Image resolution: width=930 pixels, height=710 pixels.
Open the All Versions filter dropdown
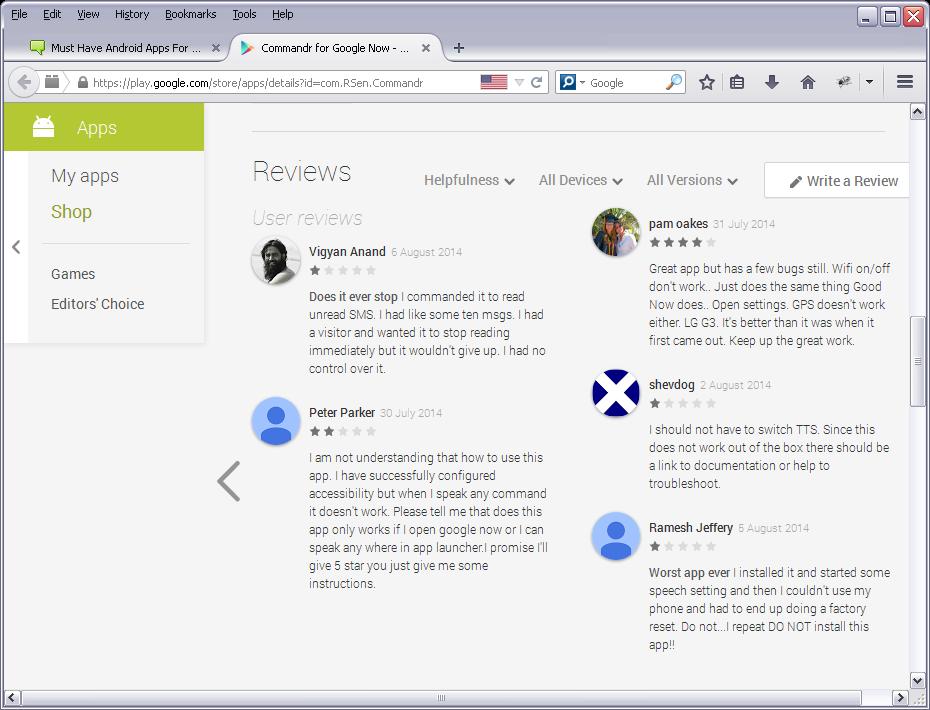pos(692,181)
